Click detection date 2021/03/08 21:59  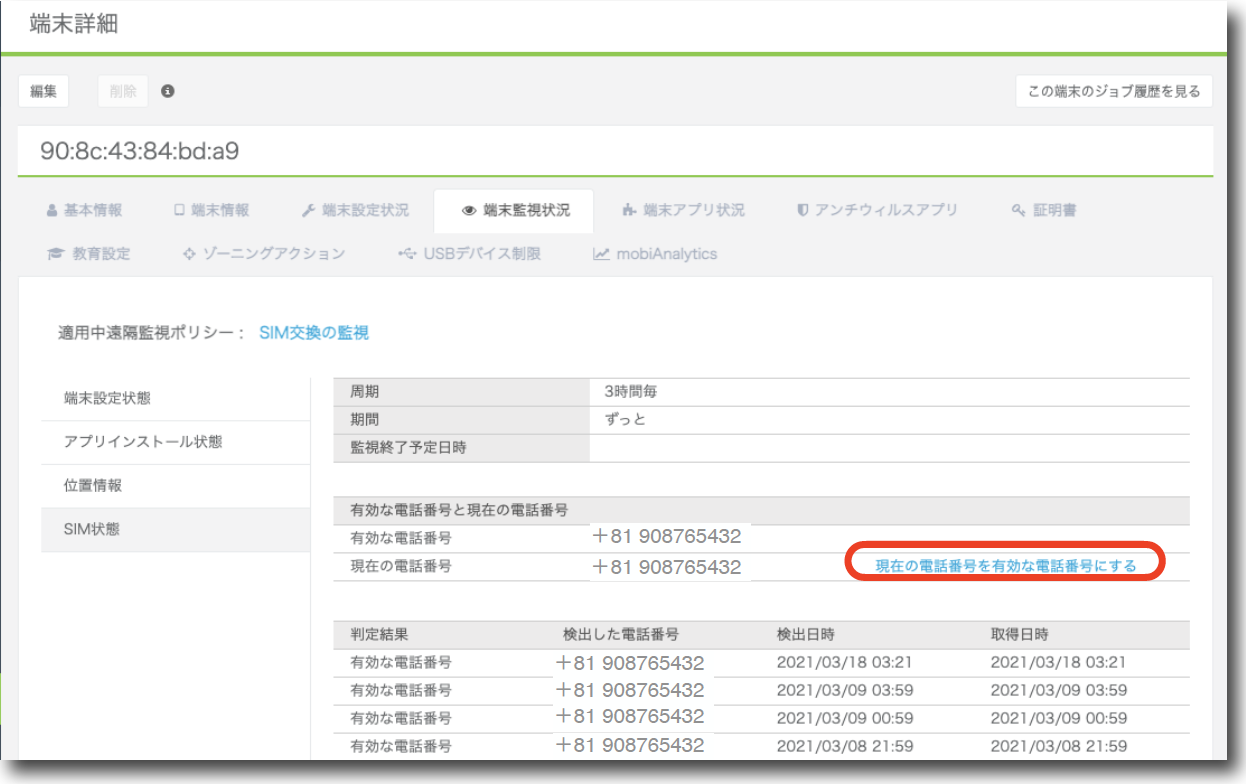(x=845, y=746)
